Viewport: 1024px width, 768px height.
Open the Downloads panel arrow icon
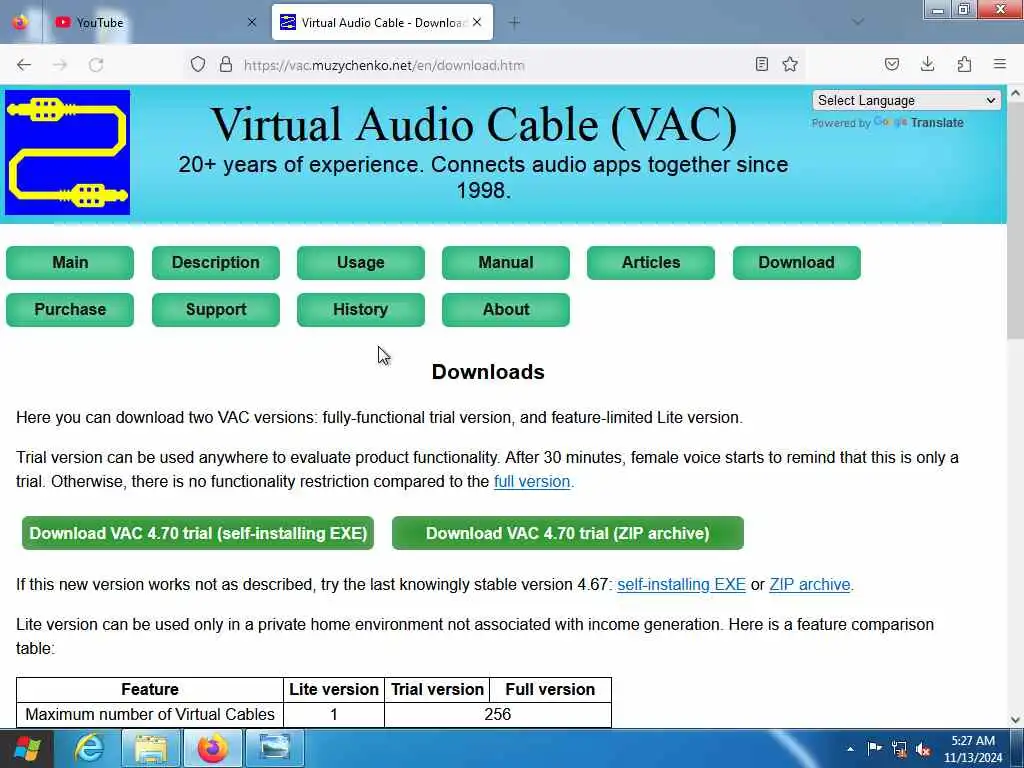pos(927,64)
